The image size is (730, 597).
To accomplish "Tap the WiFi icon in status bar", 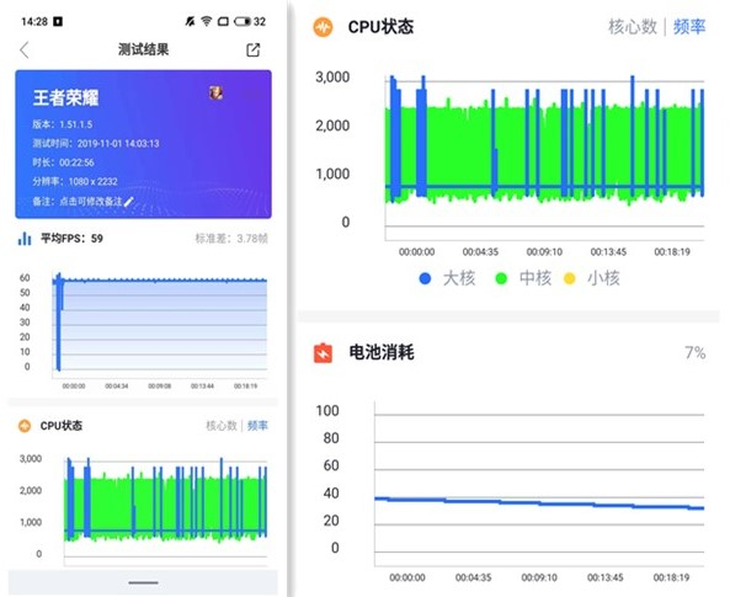I will [x=206, y=21].
